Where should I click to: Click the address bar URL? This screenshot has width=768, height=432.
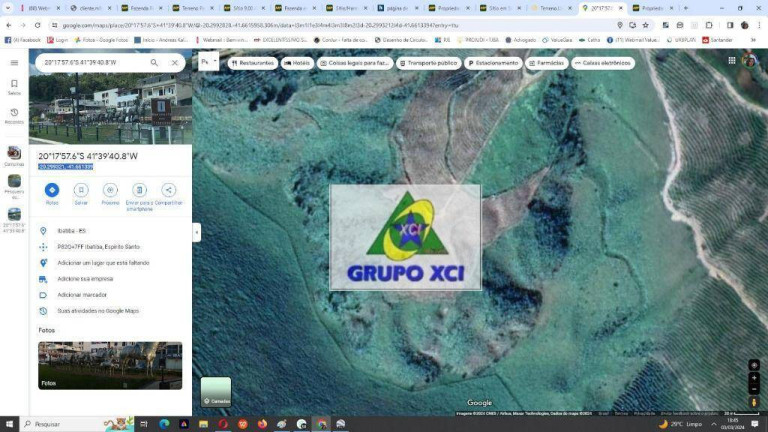coord(260,25)
